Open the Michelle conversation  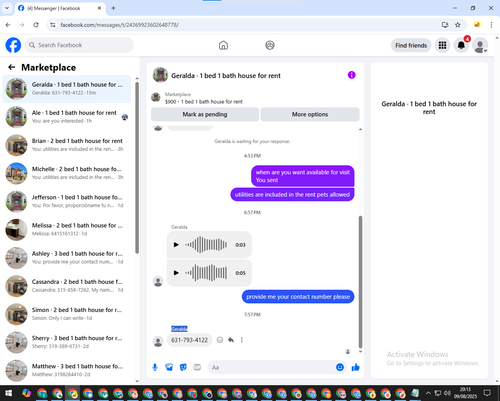click(x=67, y=173)
